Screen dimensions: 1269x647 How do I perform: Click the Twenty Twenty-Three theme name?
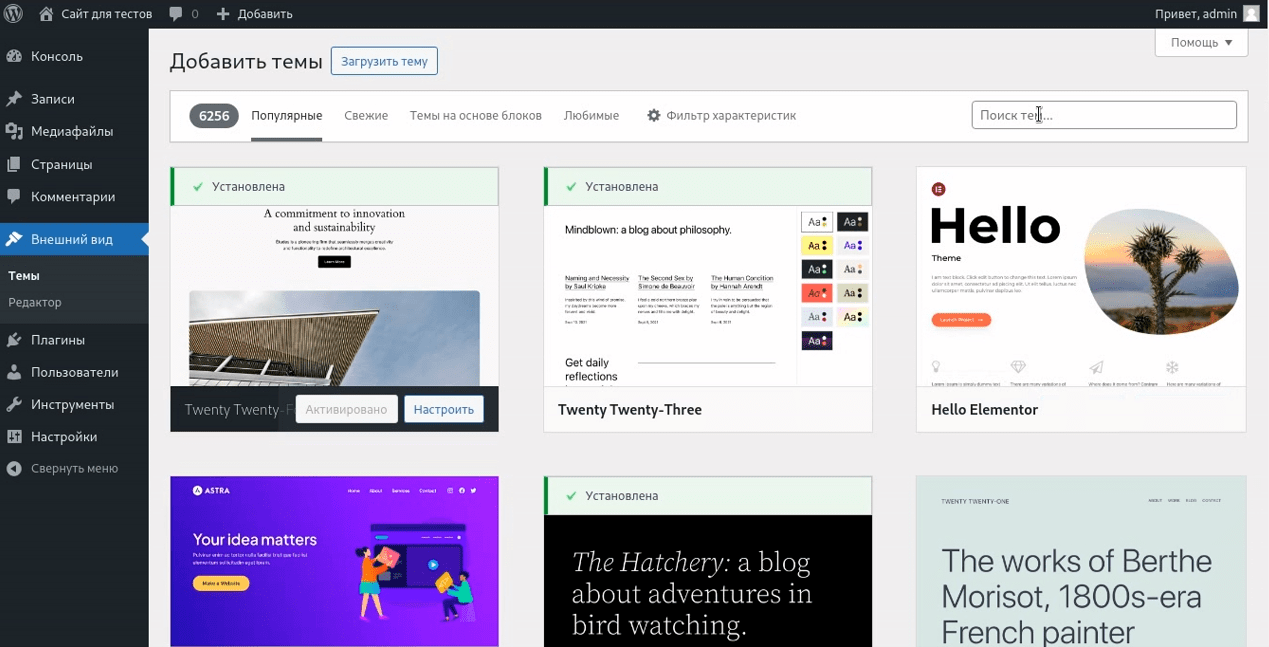tap(630, 410)
